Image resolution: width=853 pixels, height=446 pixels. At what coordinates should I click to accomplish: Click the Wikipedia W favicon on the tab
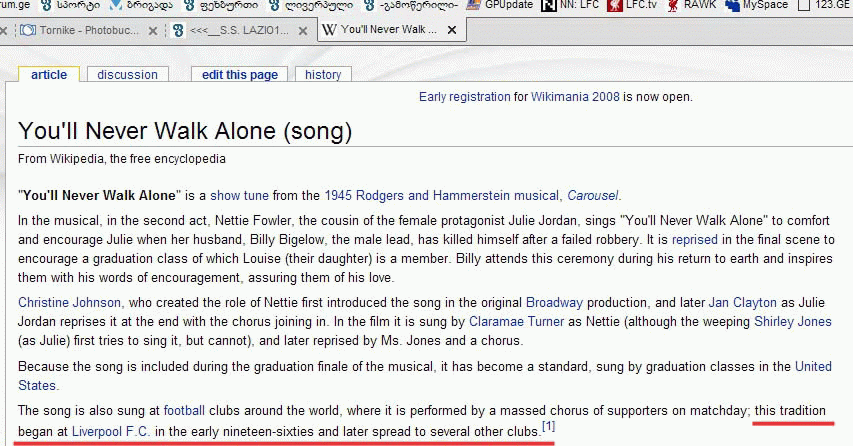328,30
